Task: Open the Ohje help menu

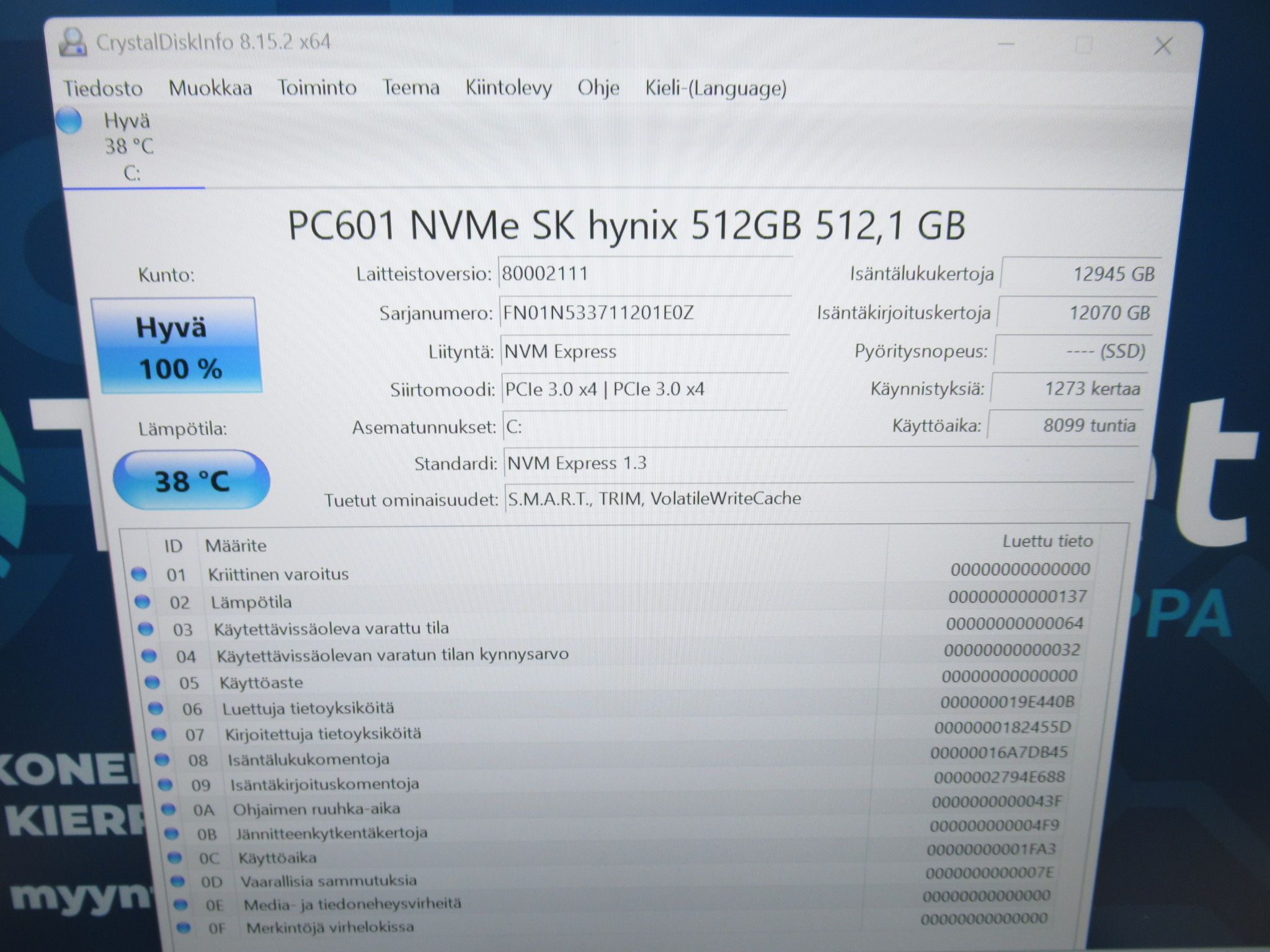Action: click(x=598, y=87)
